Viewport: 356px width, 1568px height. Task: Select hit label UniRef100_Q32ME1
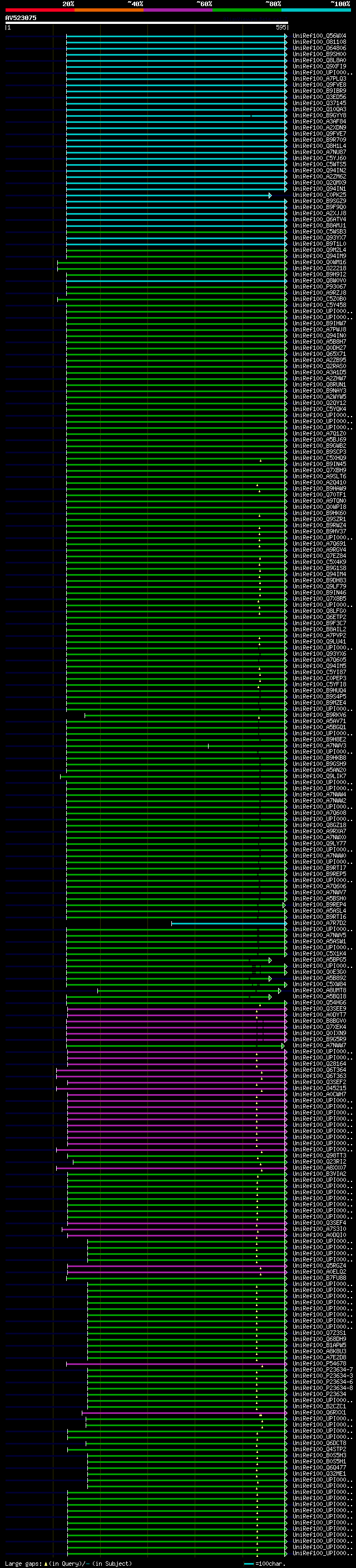319,1473
